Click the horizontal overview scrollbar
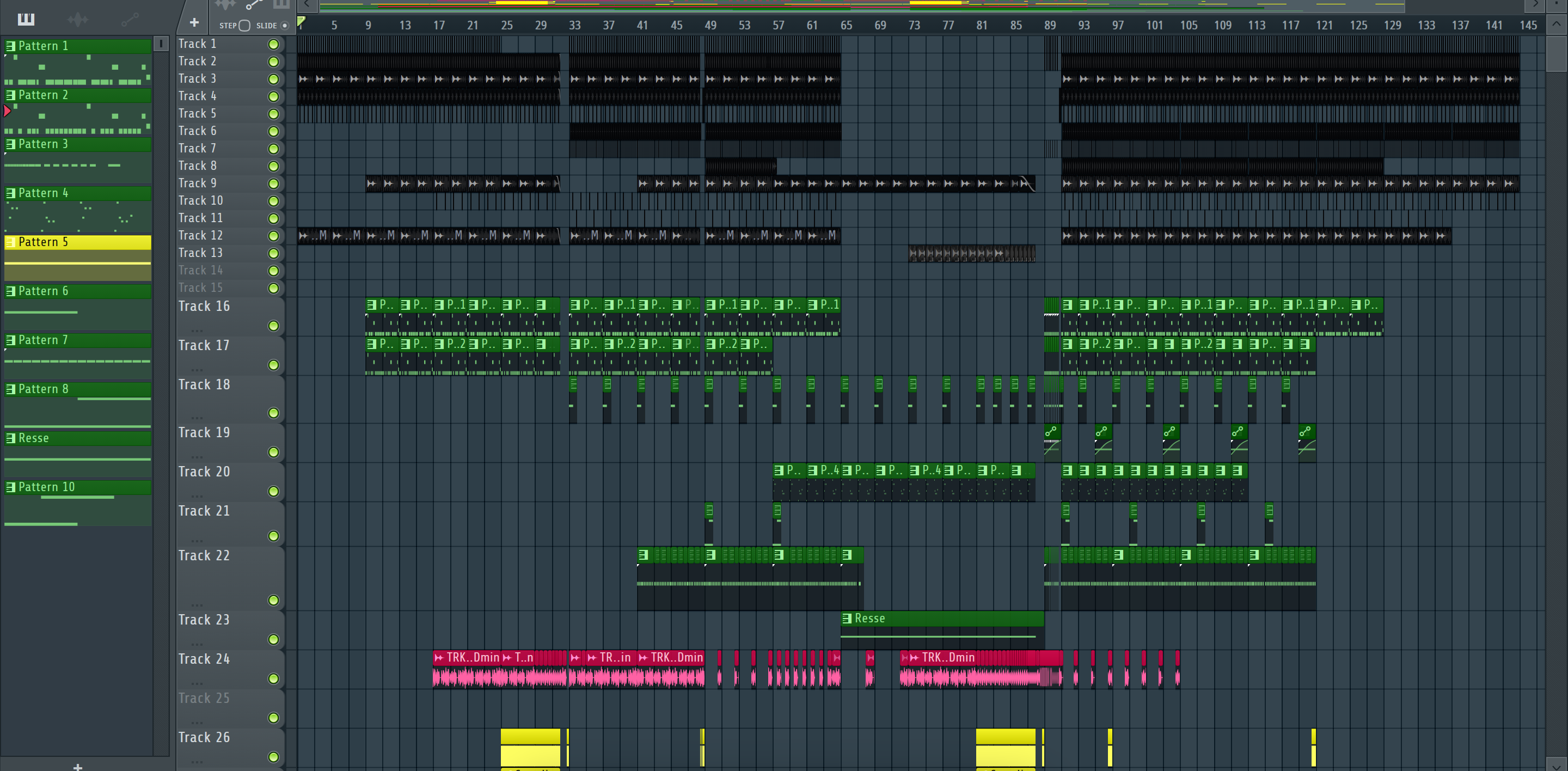Screen dimensions: 1568x771 (x=861, y=5)
